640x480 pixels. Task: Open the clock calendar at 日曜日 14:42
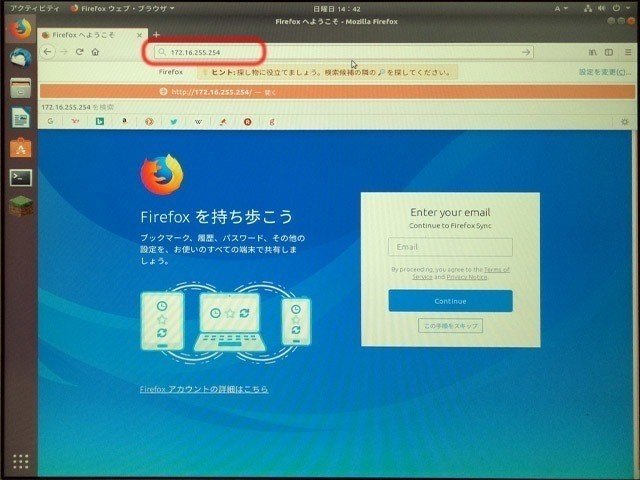tap(337, 9)
